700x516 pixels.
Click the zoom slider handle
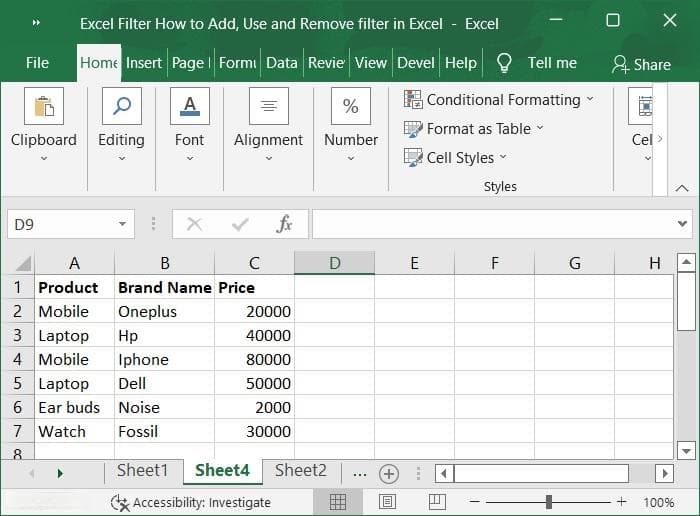coord(549,502)
